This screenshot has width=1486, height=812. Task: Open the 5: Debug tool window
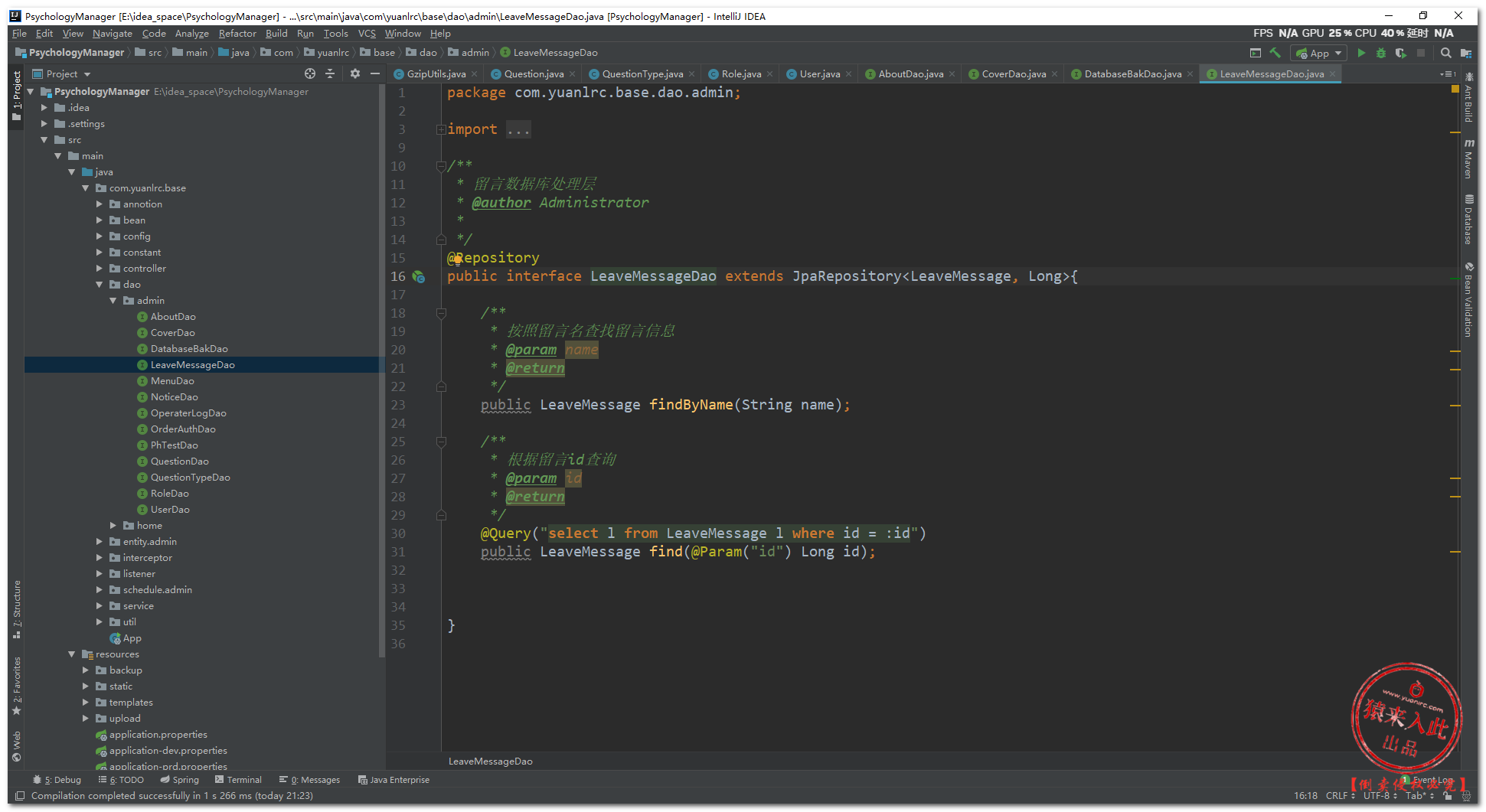57,780
